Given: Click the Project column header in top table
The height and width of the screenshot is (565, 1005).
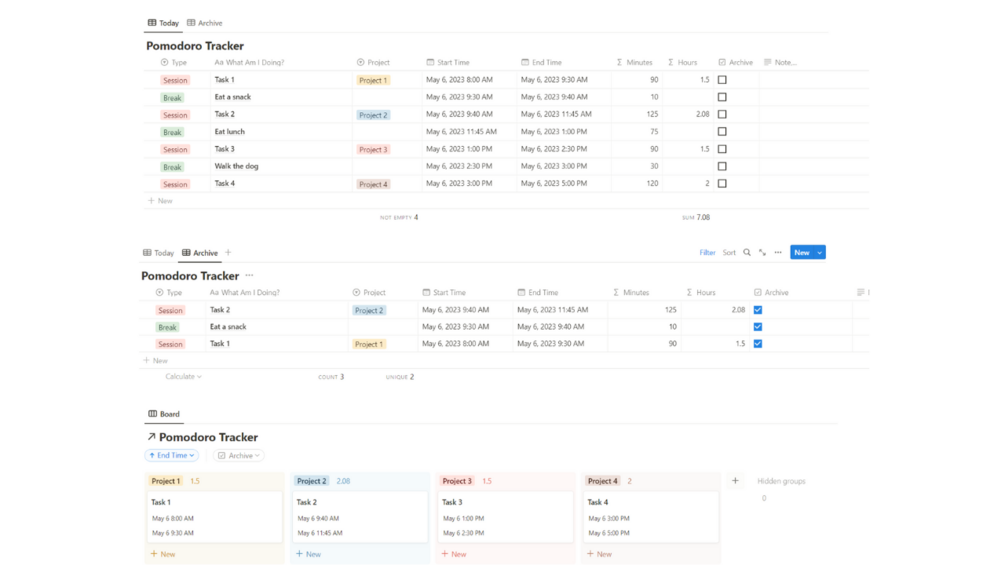Looking at the screenshot, I should [x=373, y=62].
